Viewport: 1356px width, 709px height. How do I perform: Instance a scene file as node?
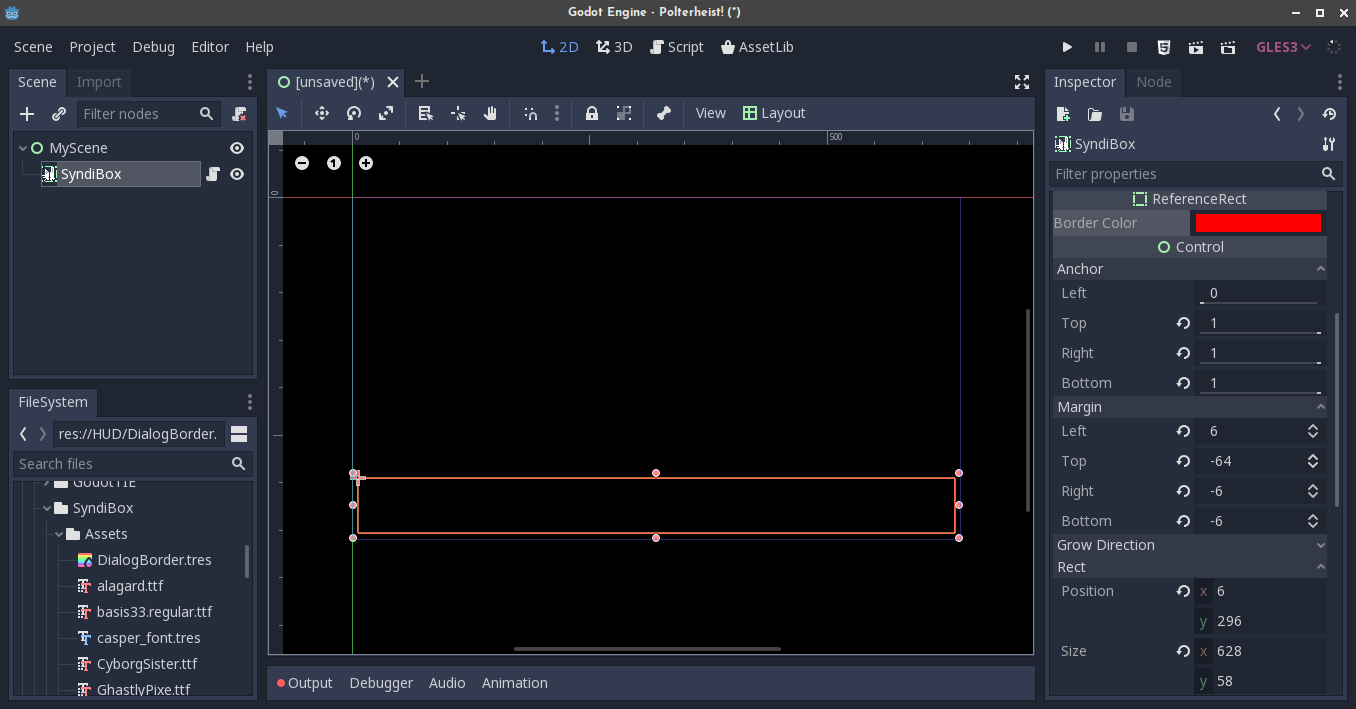(x=59, y=114)
